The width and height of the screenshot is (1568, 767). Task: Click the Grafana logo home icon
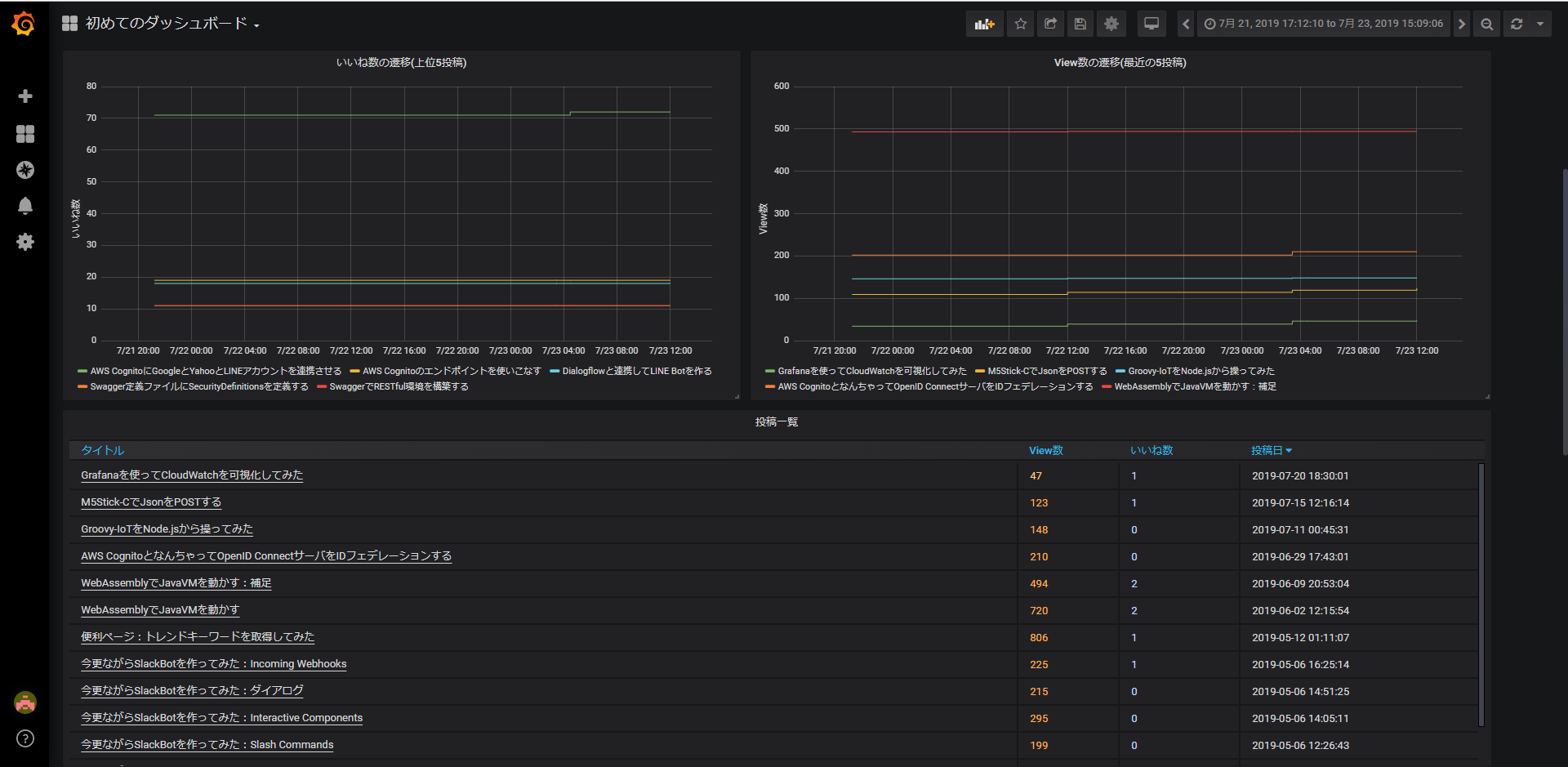(24, 24)
